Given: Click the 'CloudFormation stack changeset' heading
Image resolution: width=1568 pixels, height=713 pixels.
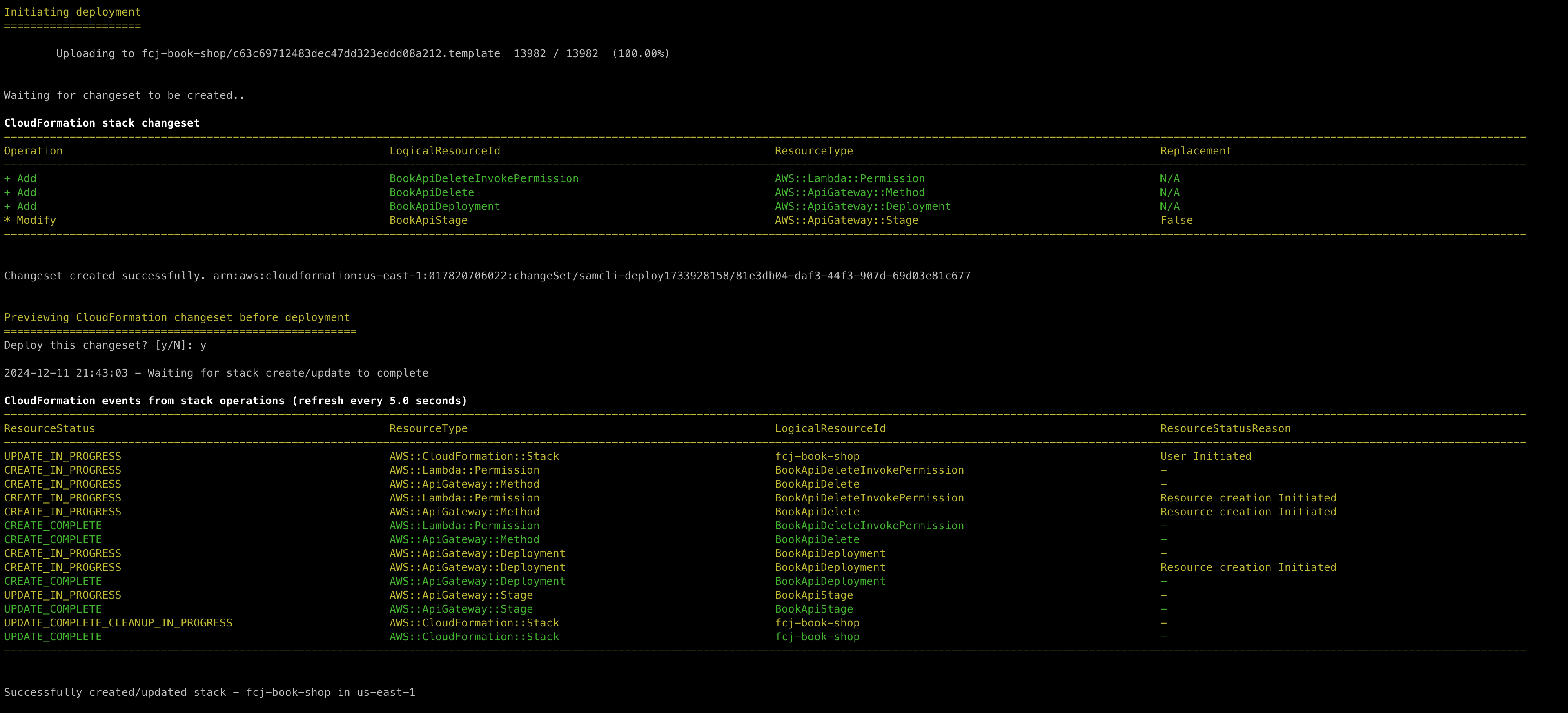Looking at the screenshot, I should 102,123.
